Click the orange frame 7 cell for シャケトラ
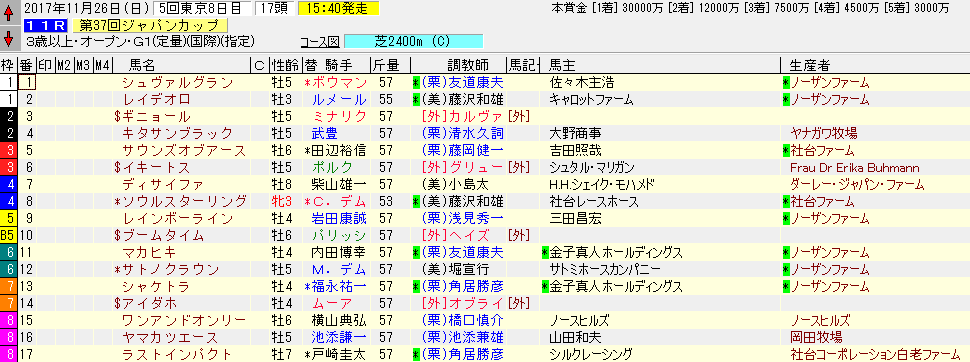The image size is (970, 362). (9, 286)
